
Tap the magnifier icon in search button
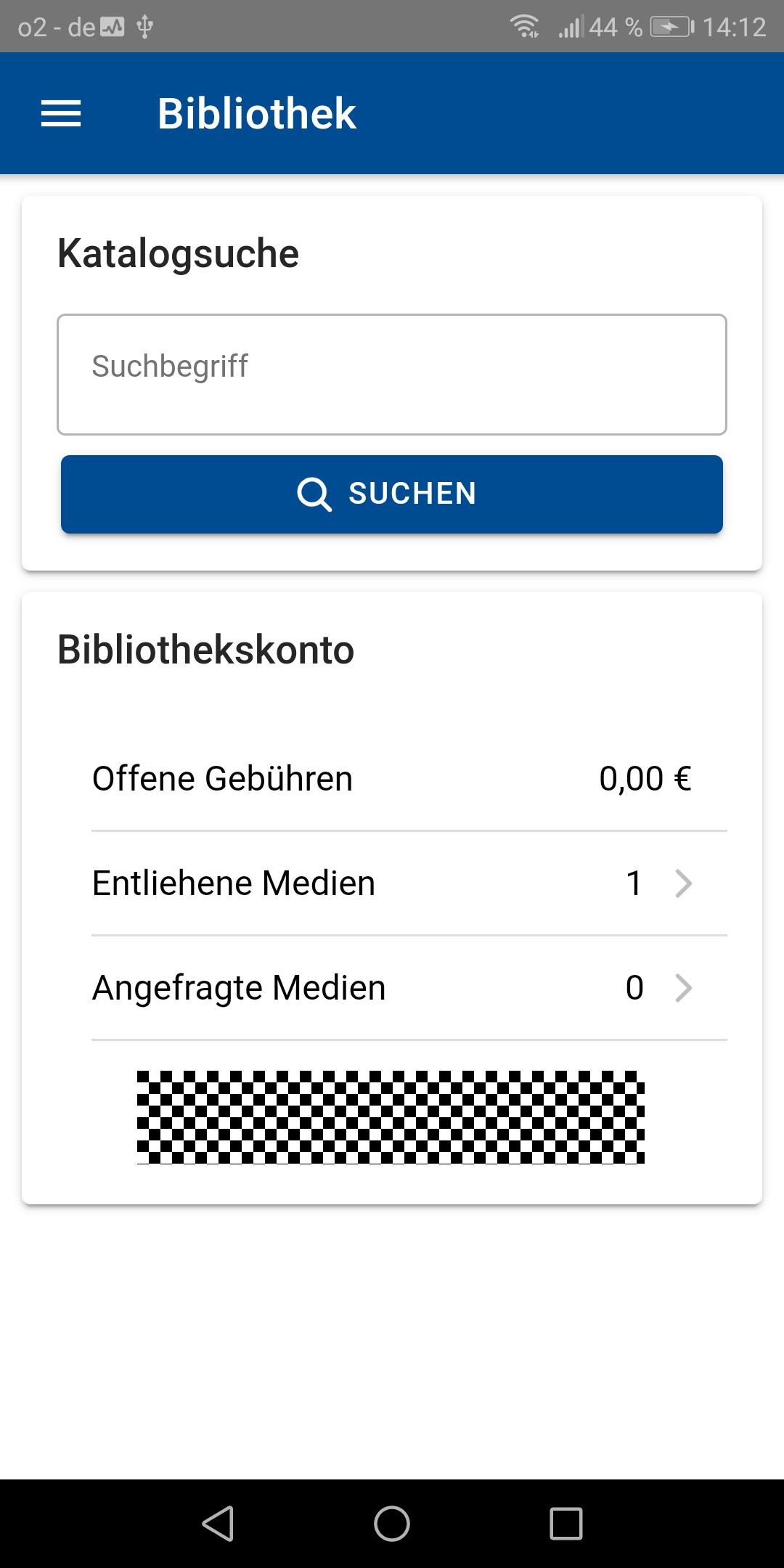(314, 494)
